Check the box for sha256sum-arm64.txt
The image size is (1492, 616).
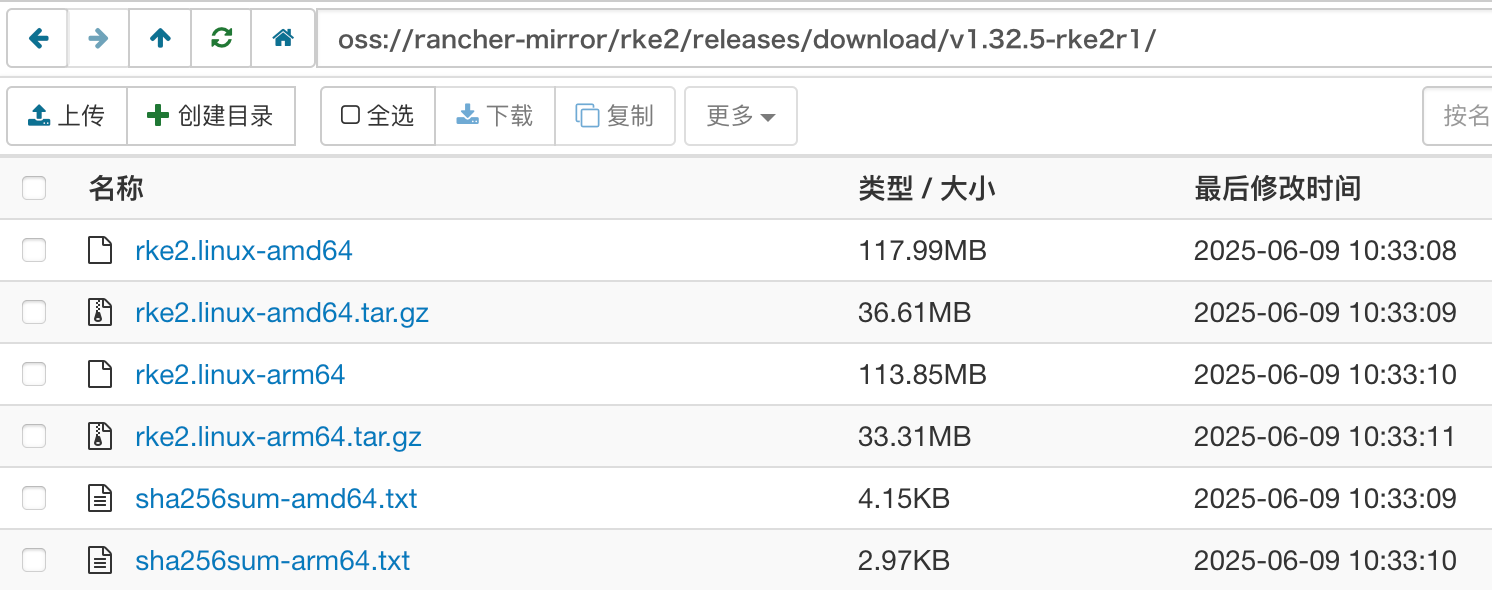[x=34, y=560]
